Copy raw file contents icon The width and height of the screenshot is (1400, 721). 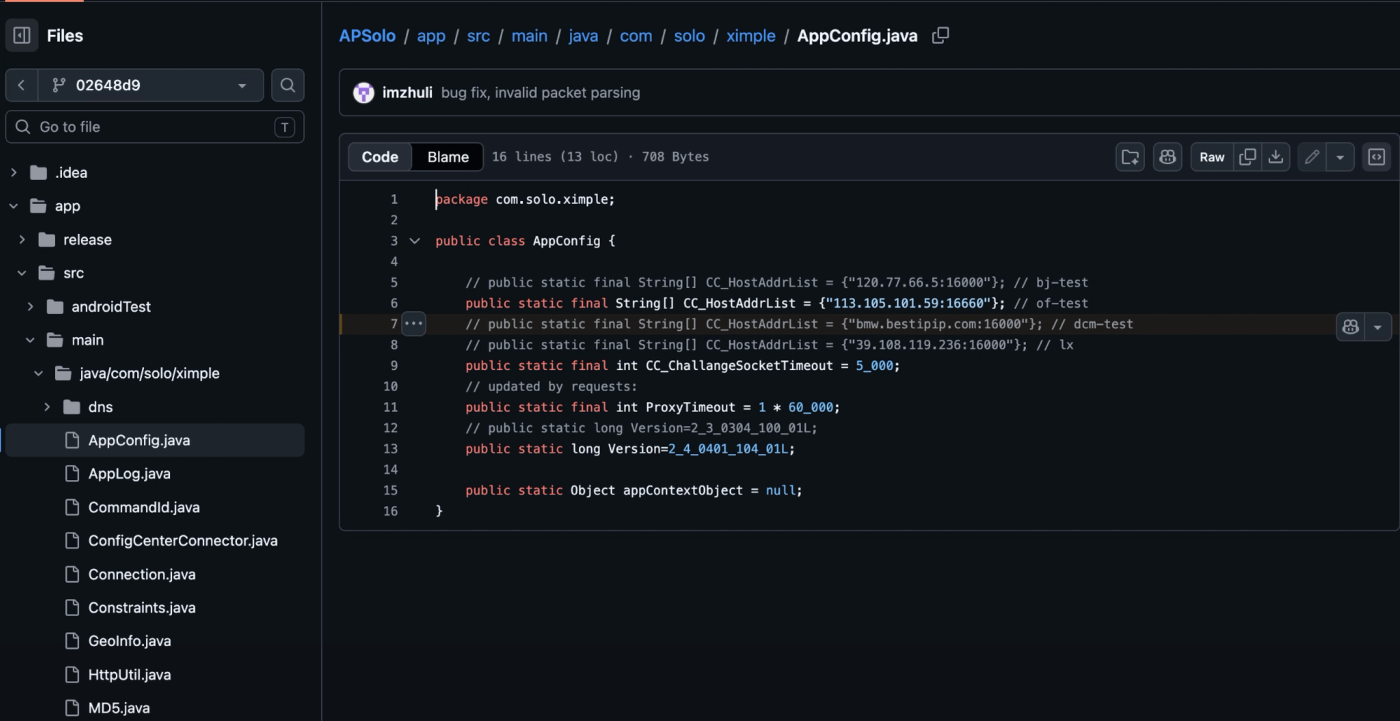(1247, 157)
